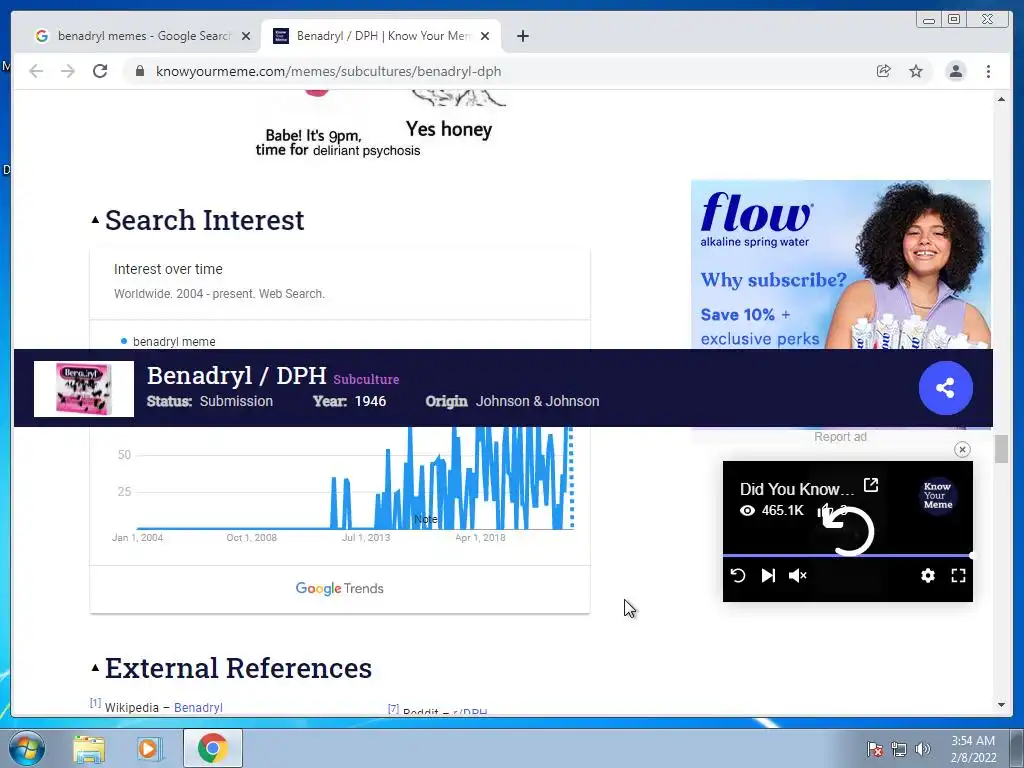Image resolution: width=1024 pixels, height=768 pixels.
Task: Open volume speaker icon in tray
Action: coord(923,749)
